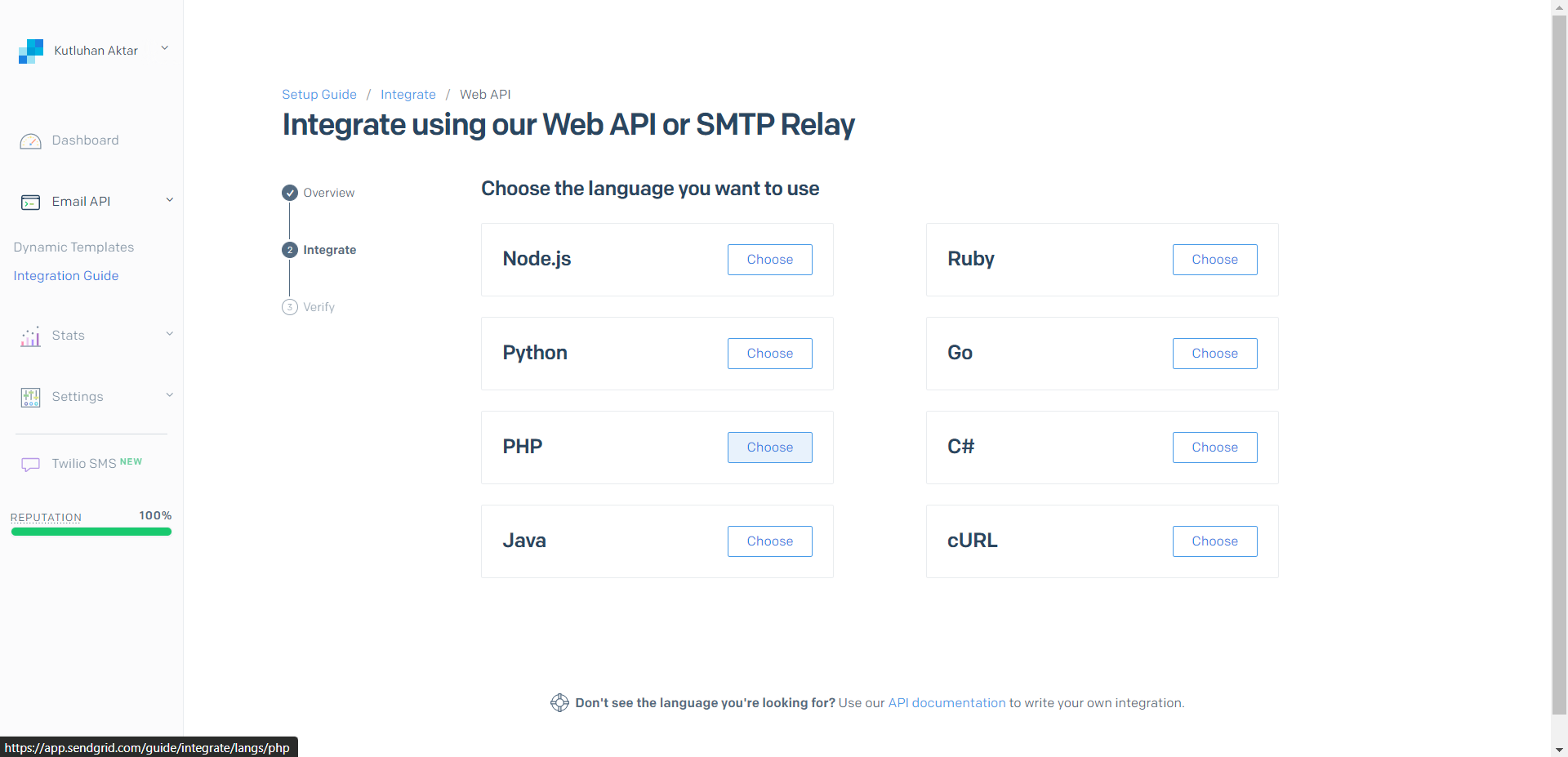This screenshot has width=1568, height=757.
Task: Click the lifebuoy help icon at bottom
Action: tap(559, 703)
